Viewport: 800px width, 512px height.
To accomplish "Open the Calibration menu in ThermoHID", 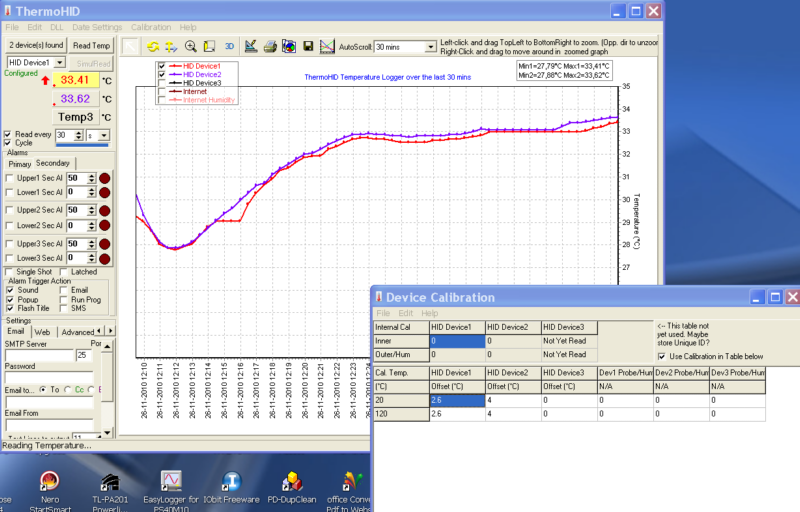I will tap(150, 27).
